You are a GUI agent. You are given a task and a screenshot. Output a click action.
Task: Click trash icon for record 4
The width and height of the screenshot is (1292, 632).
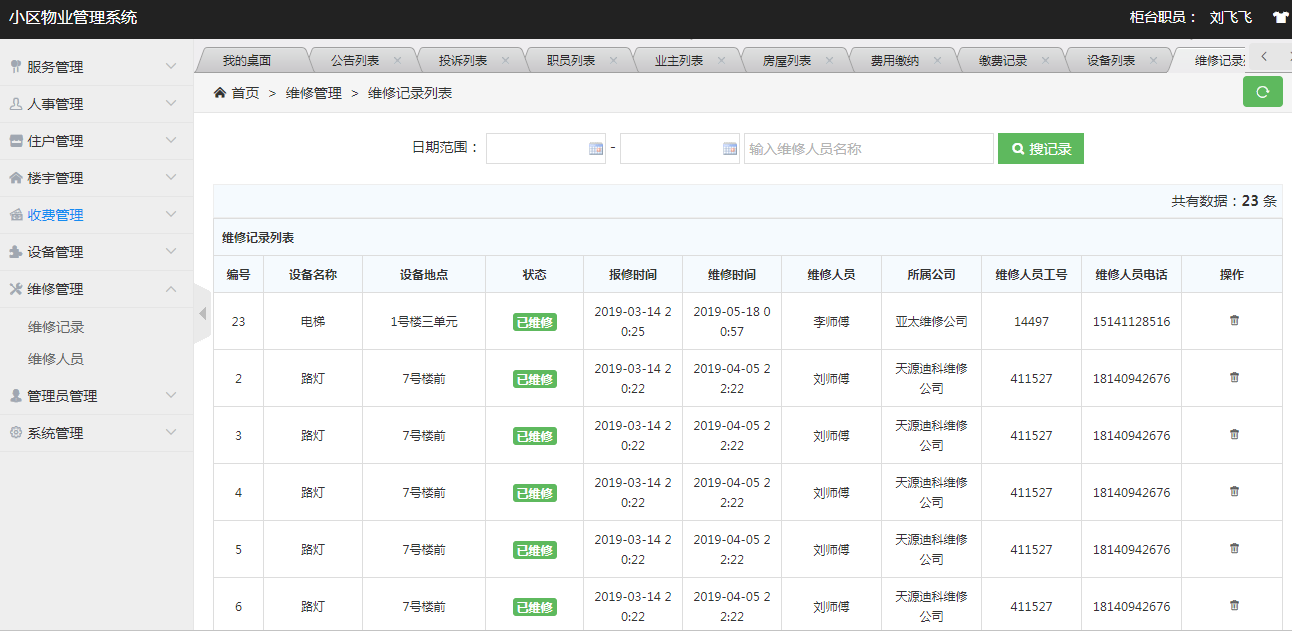pos(1233,492)
